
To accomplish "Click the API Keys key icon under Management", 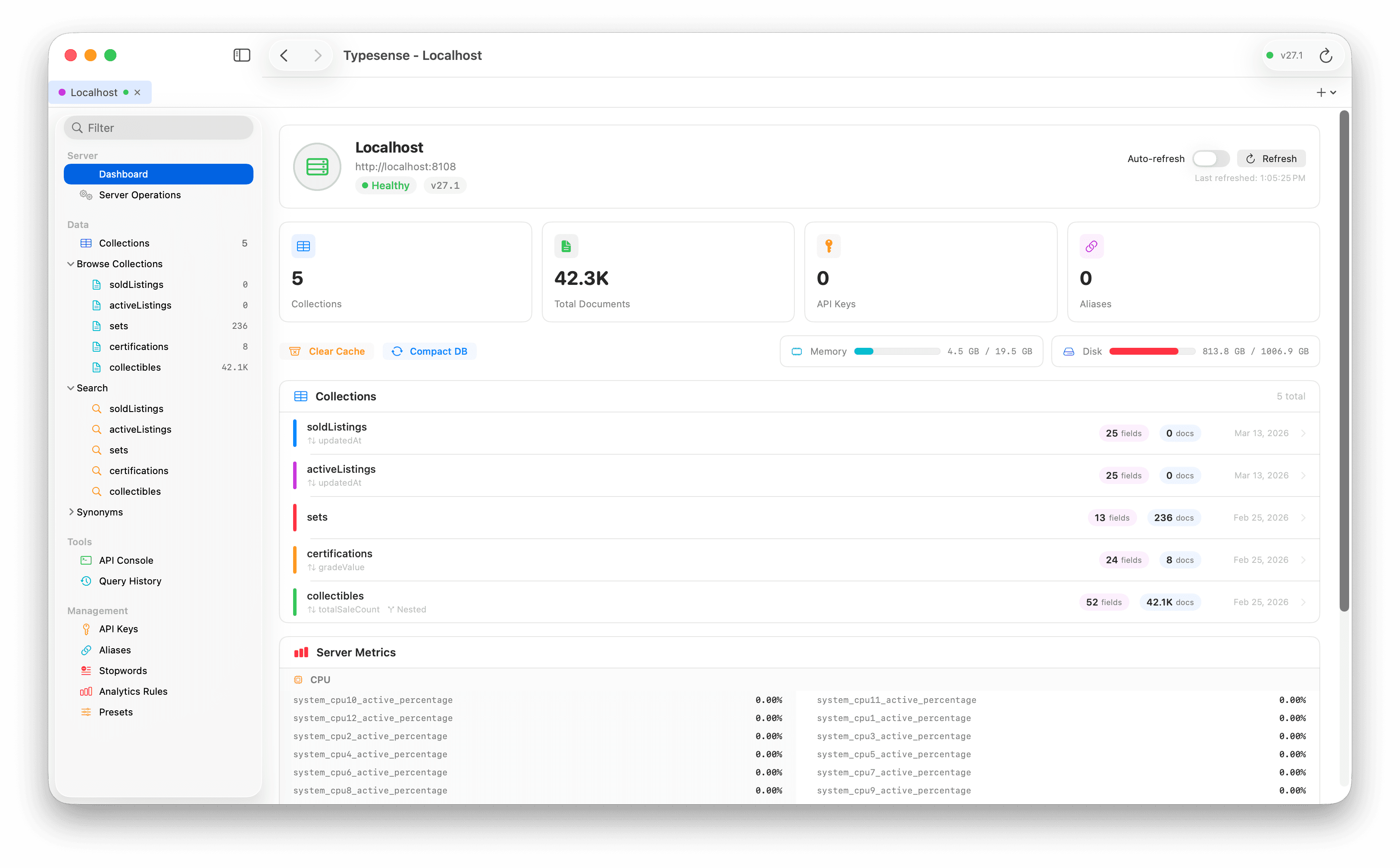I will click(85, 629).
